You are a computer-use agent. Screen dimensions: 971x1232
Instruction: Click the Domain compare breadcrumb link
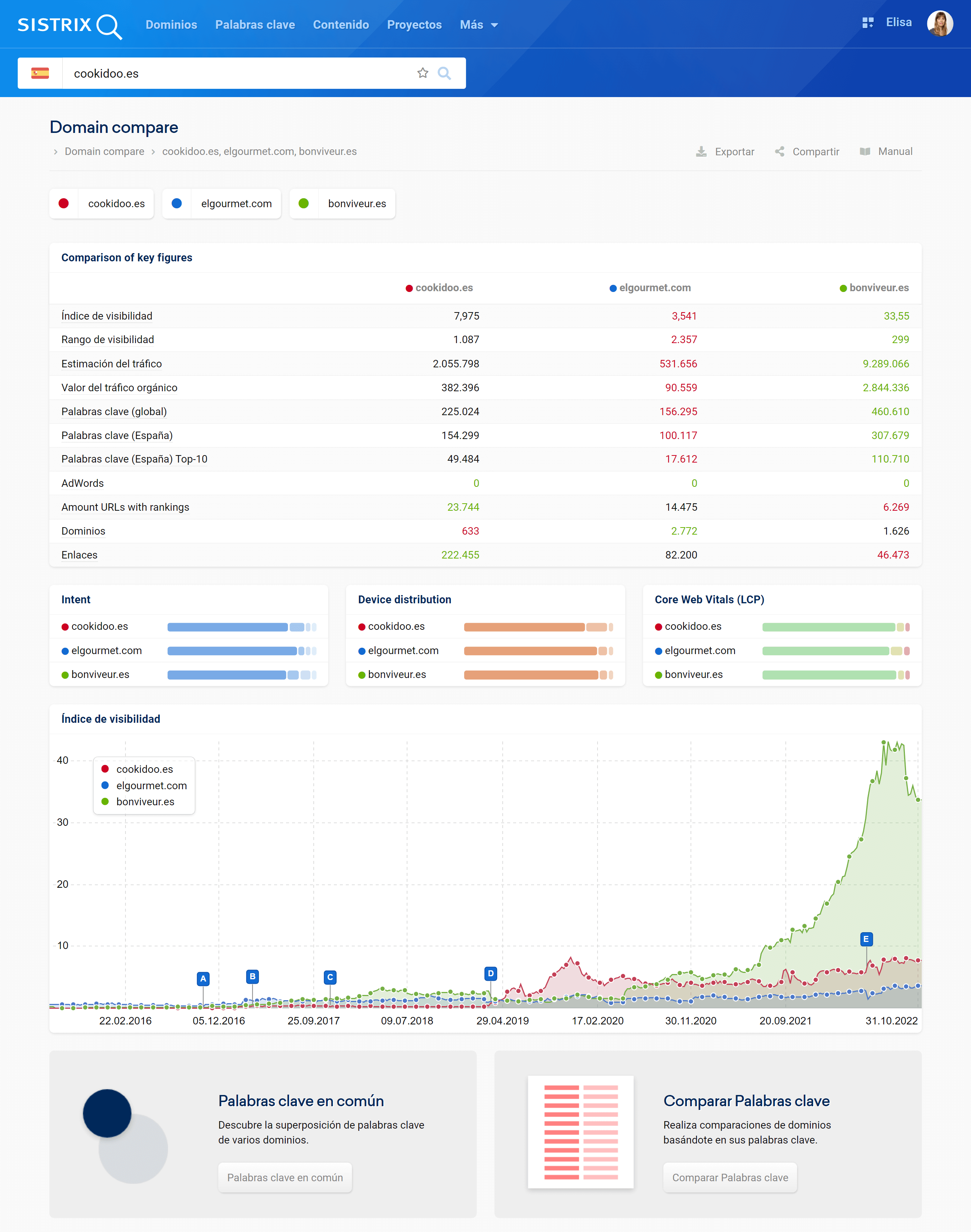pyautogui.click(x=104, y=152)
